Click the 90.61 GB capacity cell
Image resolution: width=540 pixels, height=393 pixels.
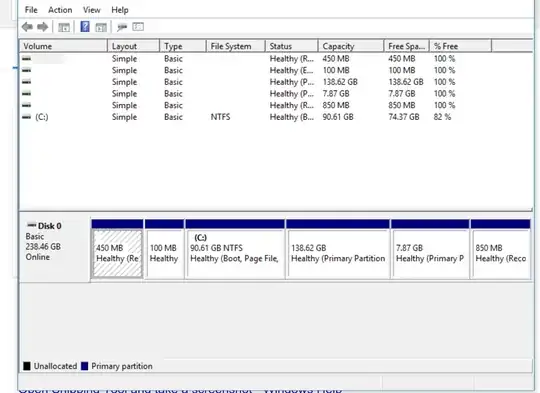[338, 117]
